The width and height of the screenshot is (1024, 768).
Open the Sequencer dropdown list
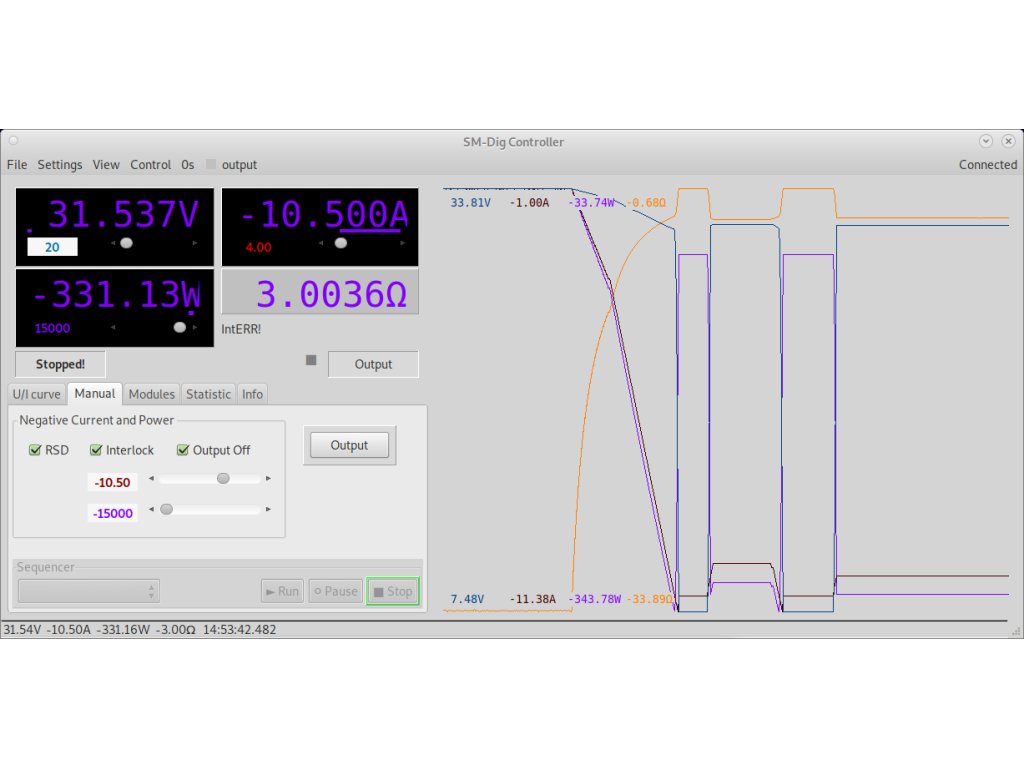coord(88,591)
